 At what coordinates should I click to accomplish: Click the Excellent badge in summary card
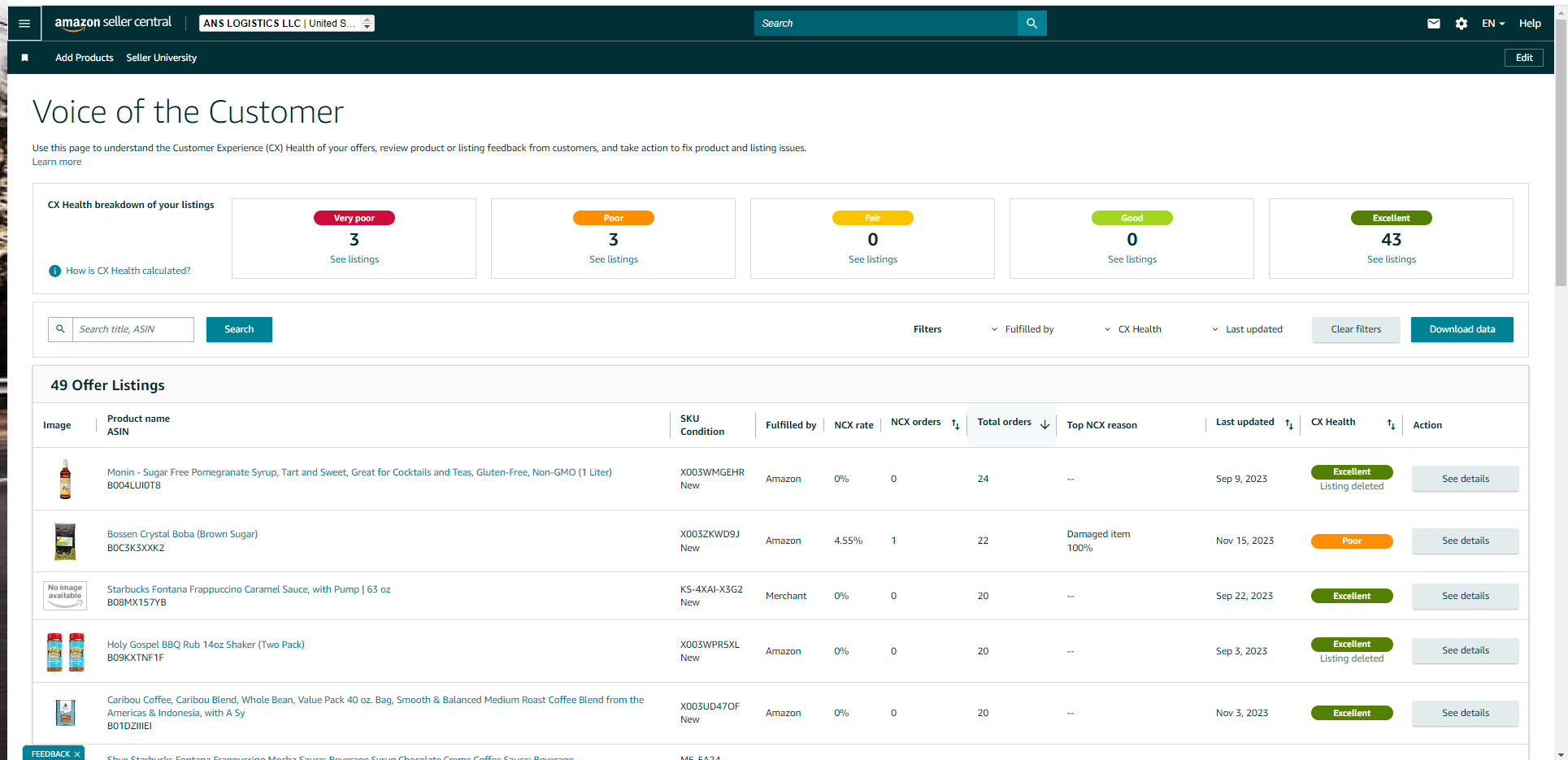(x=1392, y=218)
